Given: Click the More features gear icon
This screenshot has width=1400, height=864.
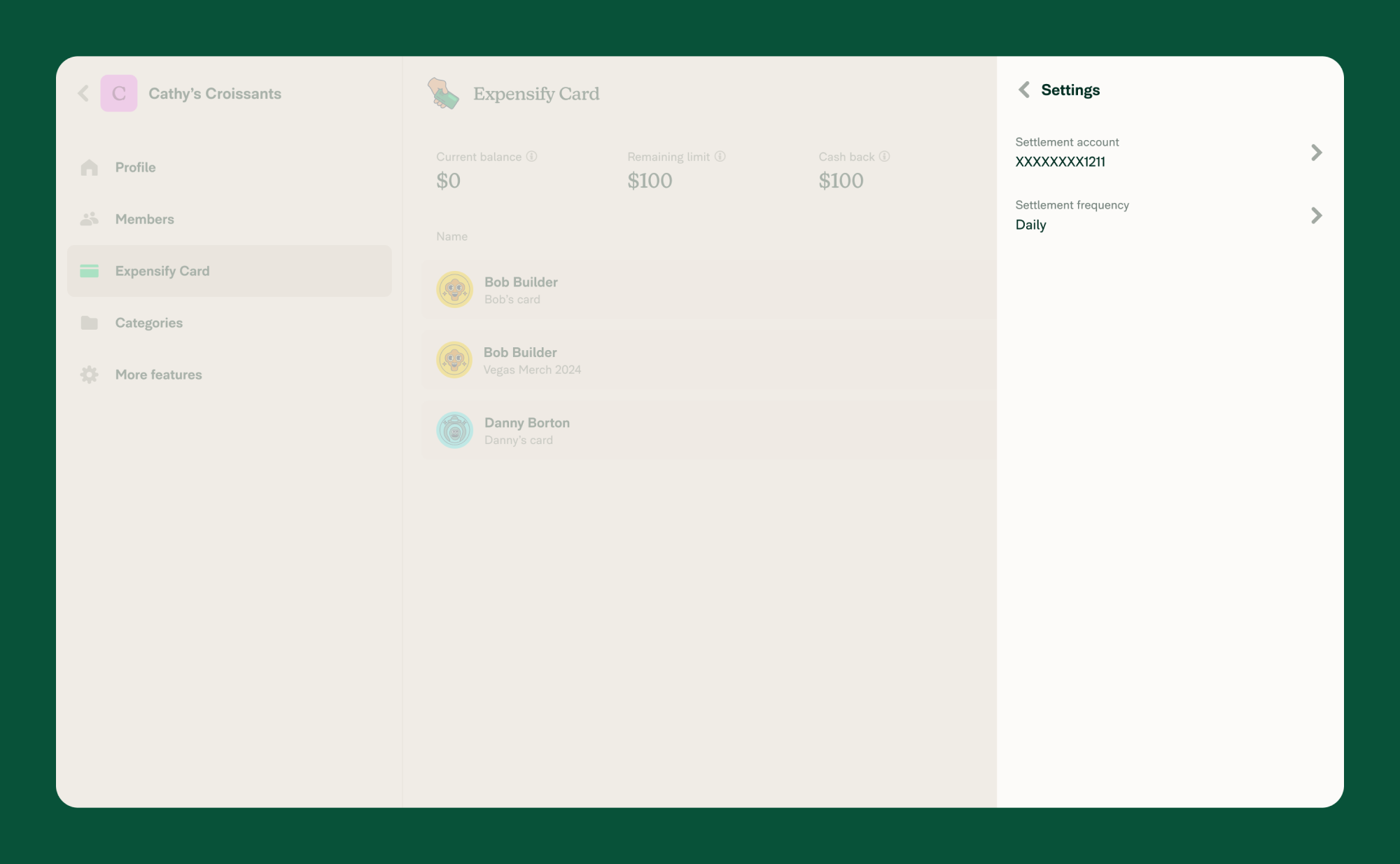Looking at the screenshot, I should (89, 374).
